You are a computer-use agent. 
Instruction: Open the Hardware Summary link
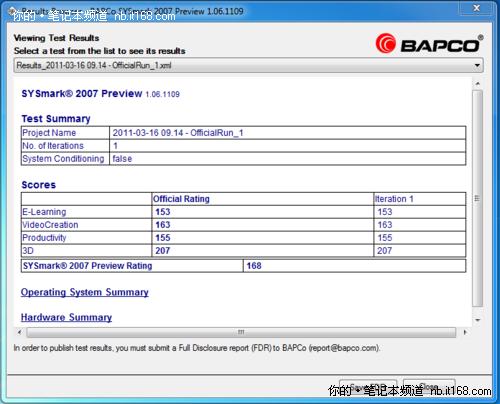[x=66, y=317]
